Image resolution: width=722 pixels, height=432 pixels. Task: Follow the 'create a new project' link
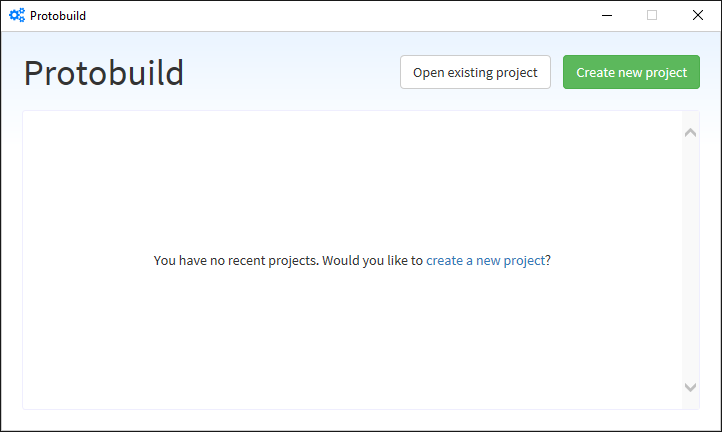click(x=485, y=261)
